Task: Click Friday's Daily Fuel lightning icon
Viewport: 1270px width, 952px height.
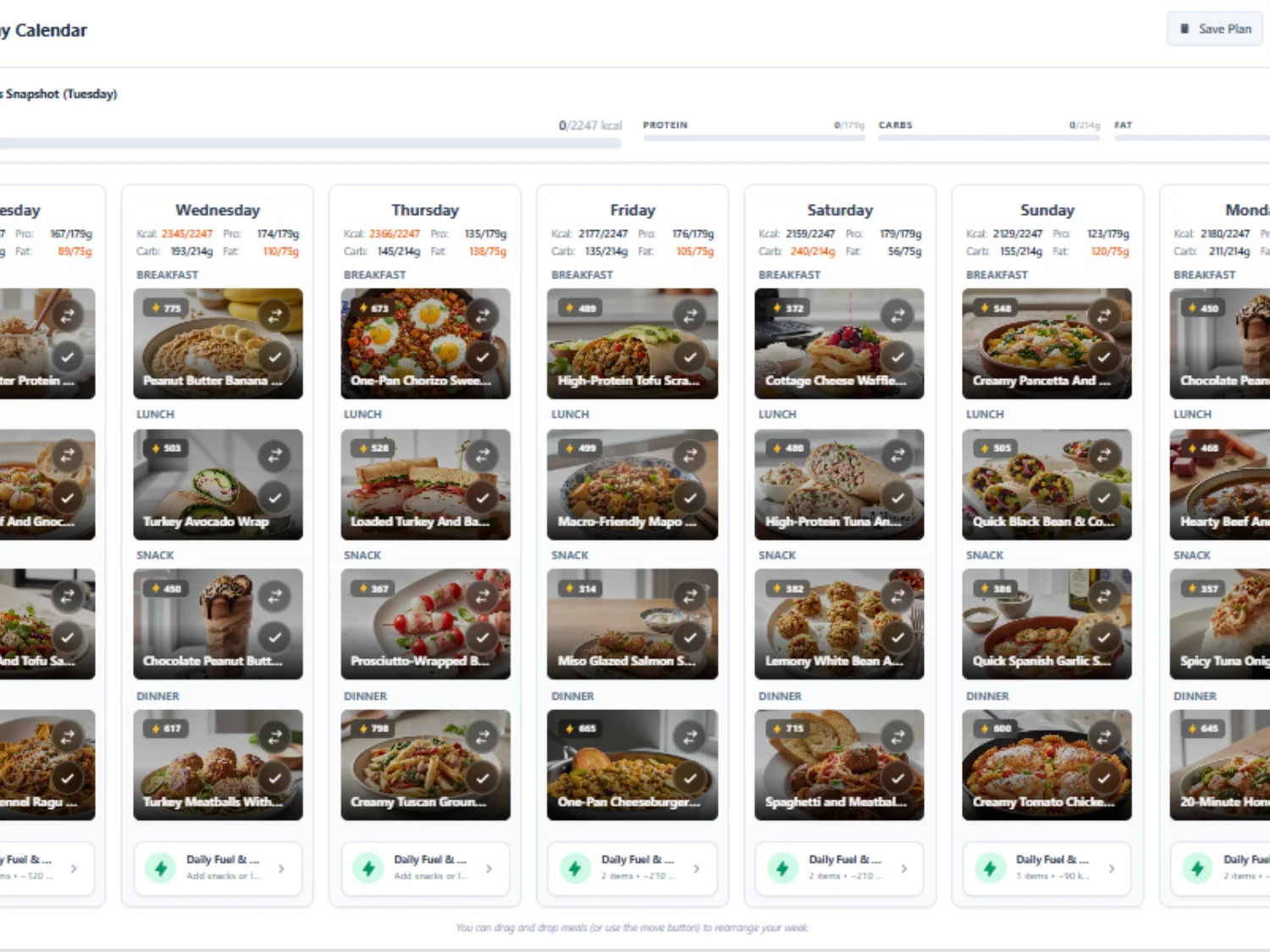Action: click(x=575, y=868)
